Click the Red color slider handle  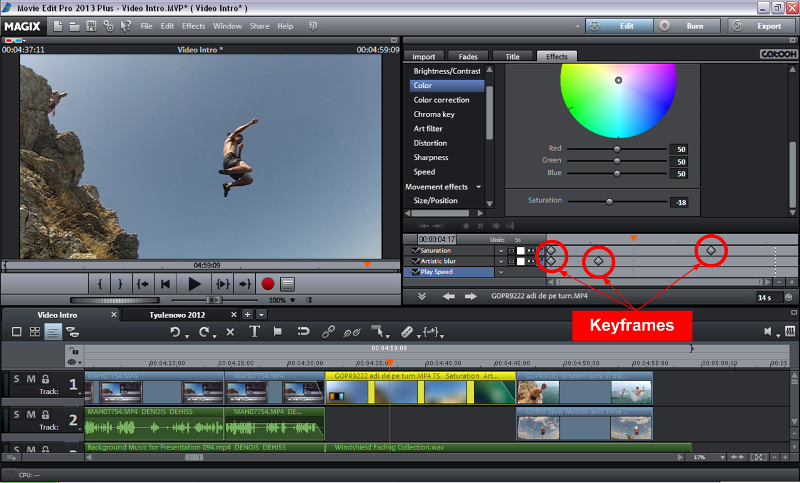pos(617,149)
